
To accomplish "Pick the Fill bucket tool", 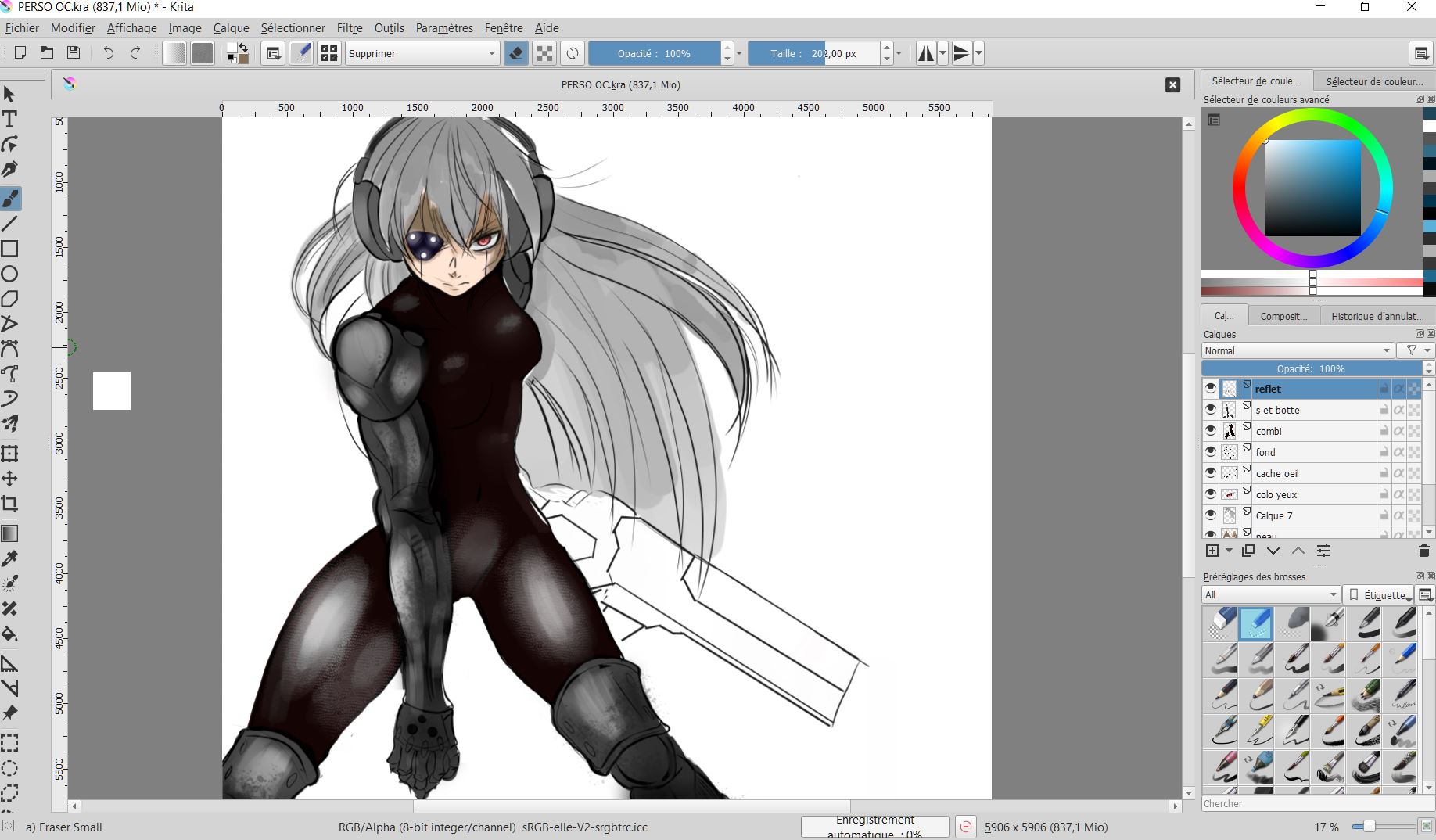I will pyautogui.click(x=10, y=634).
